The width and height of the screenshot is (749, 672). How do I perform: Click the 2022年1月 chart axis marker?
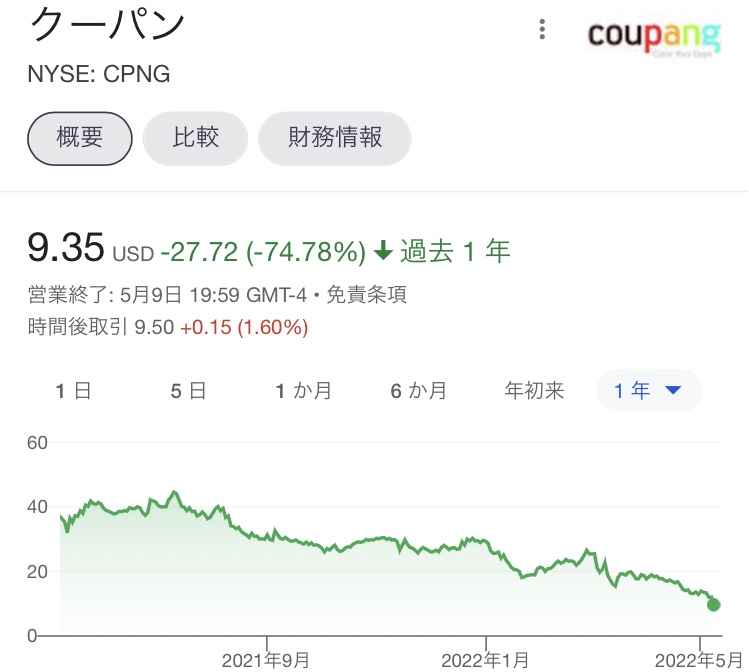[x=485, y=660]
